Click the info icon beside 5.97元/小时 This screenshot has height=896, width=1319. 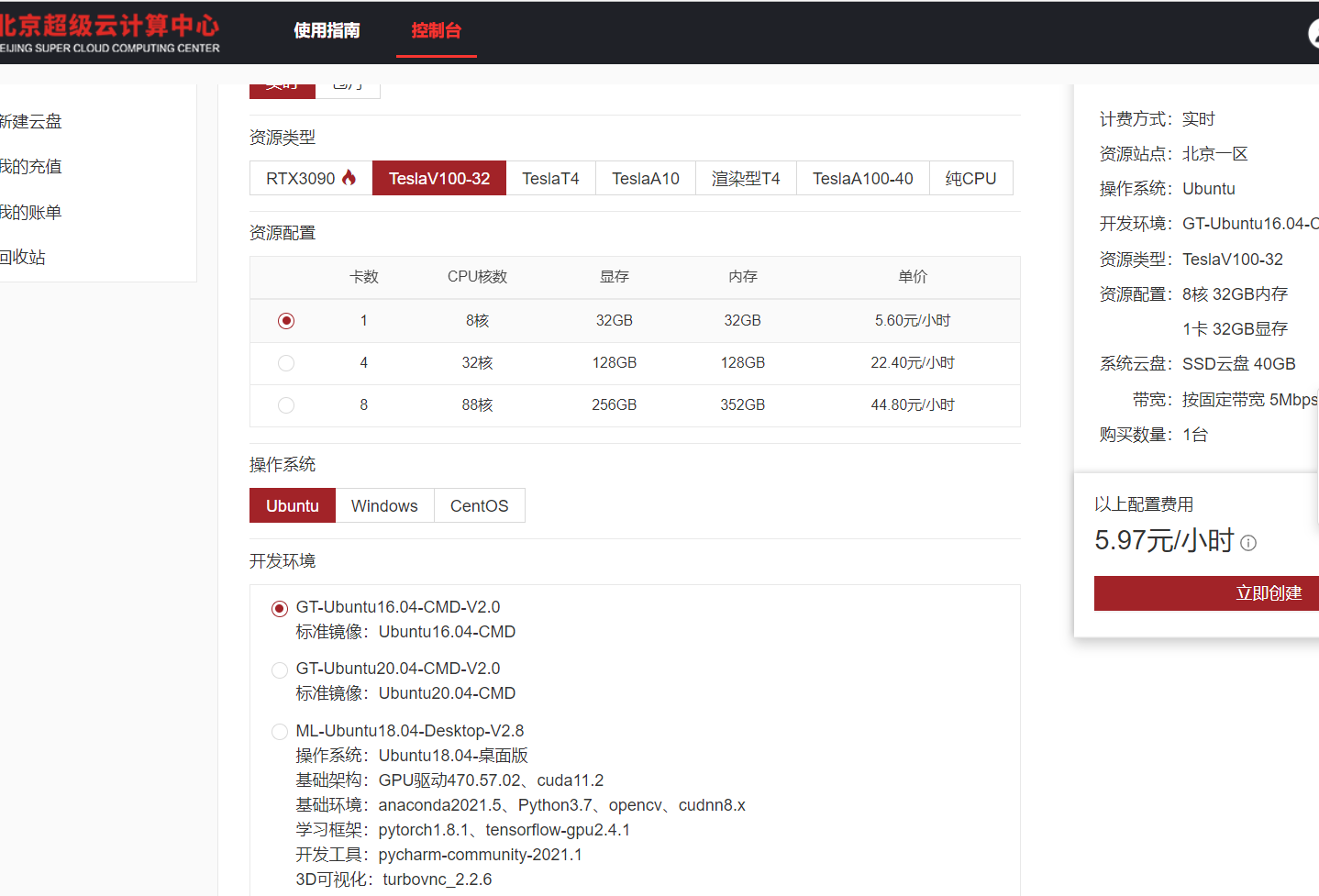(1248, 543)
